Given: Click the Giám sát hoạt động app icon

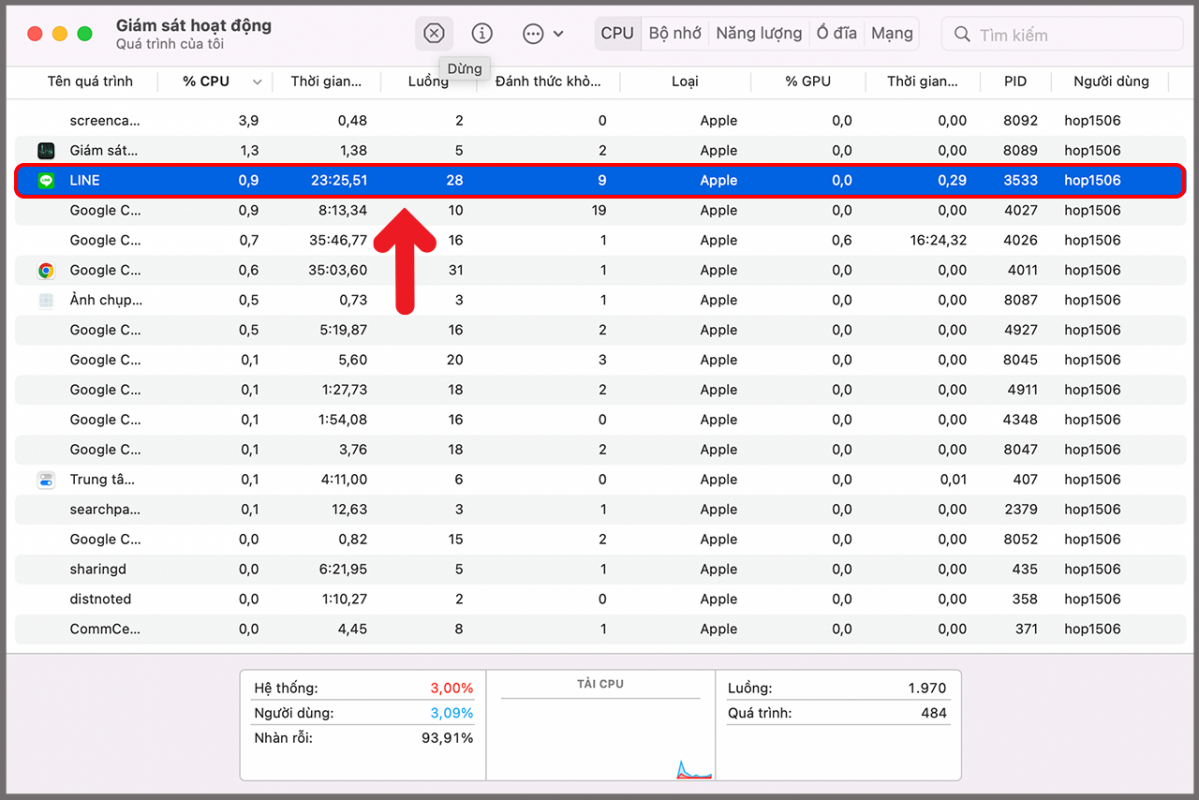Looking at the screenshot, I should (45, 150).
